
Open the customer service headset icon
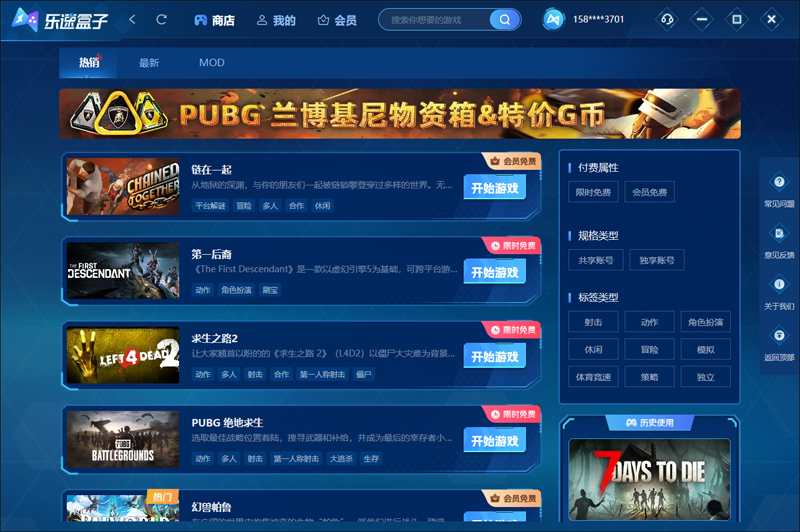pos(668,20)
